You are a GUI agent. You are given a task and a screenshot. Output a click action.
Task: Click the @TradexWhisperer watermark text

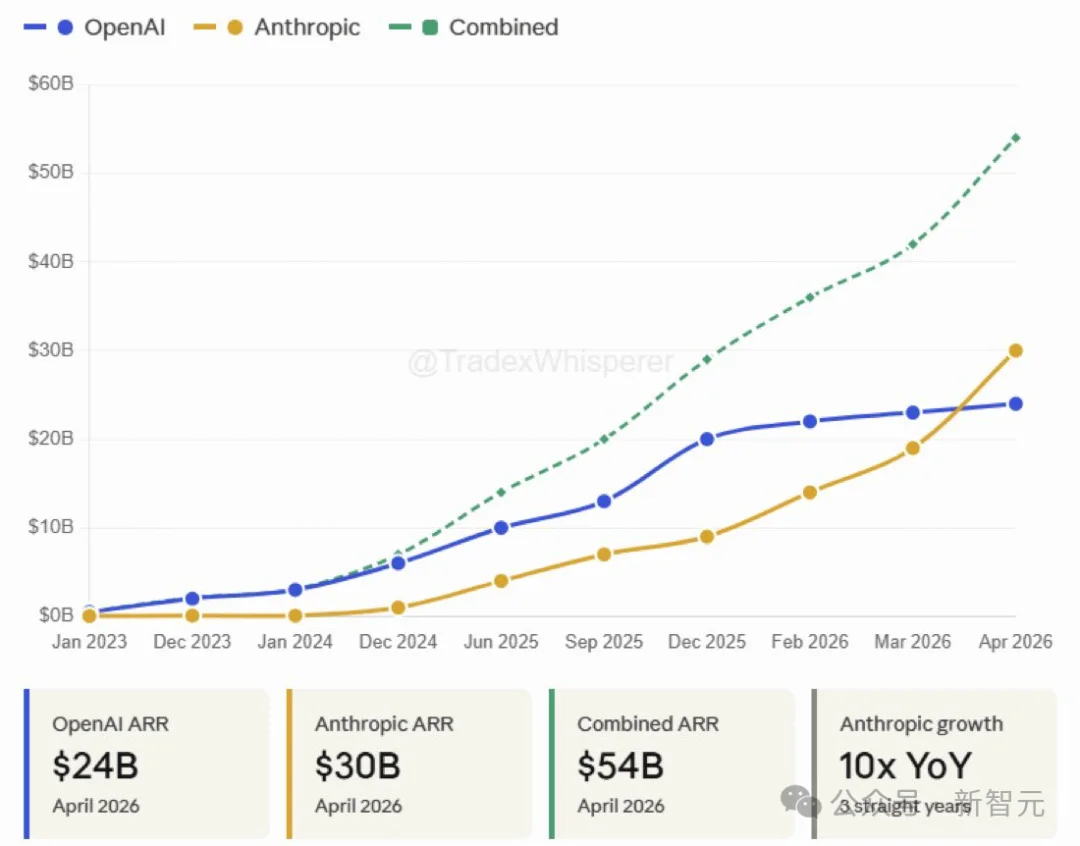coord(540,362)
